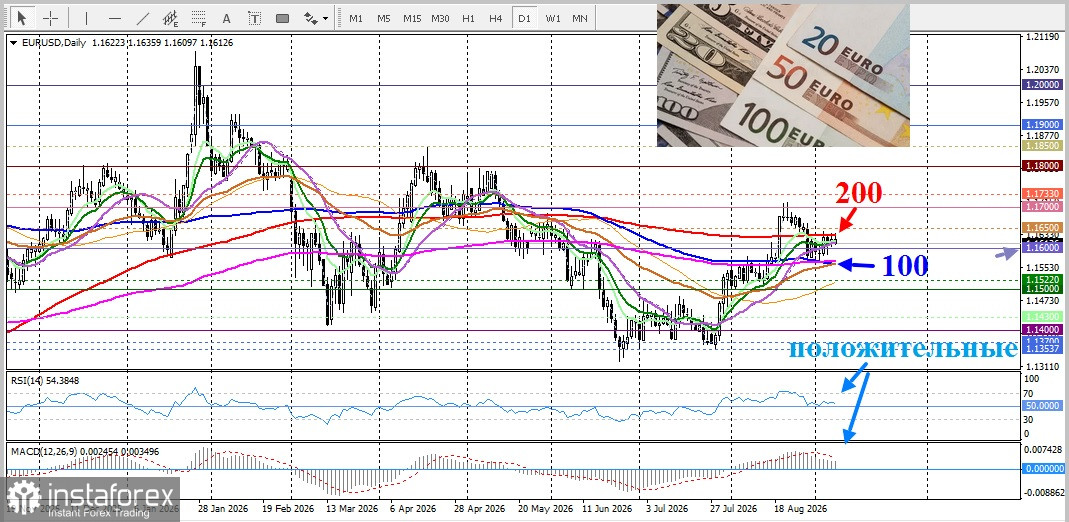
Task: Click the 1.16000 price level label
Action: click(1043, 248)
